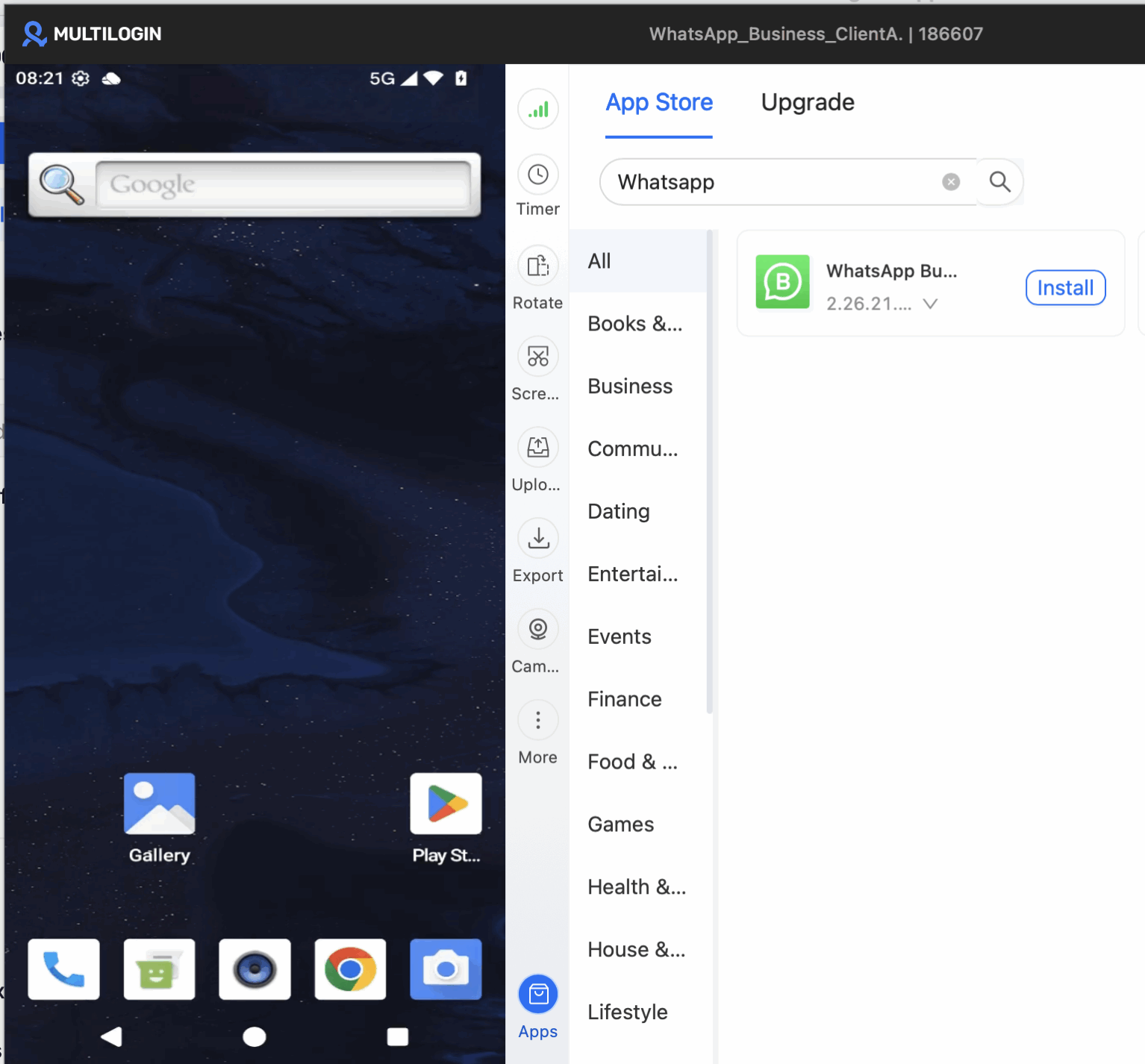
Task: Select the Commu... category
Action: click(637, 449)
